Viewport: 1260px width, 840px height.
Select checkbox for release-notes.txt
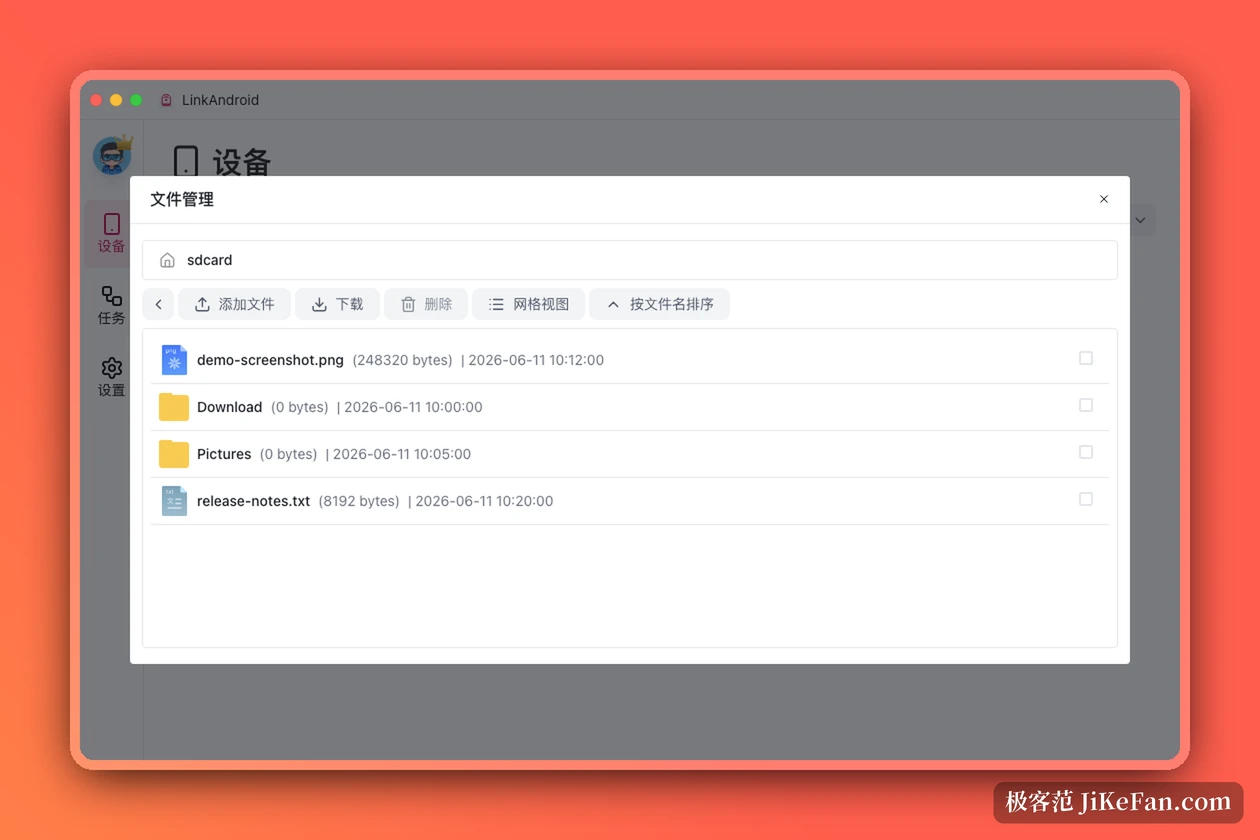pos(1086,499)
